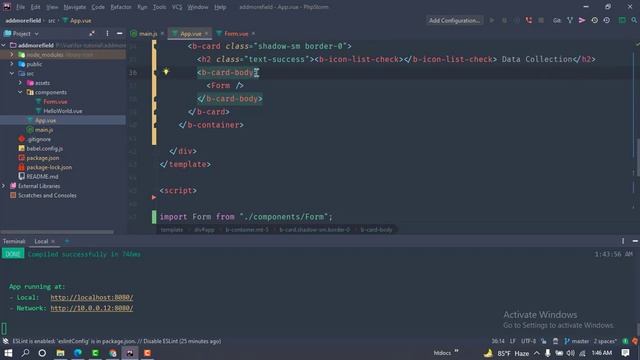This screenshot has width=640, height=360.
Task: Open the http://localhost:8080/ link
Action: [92, 298]
